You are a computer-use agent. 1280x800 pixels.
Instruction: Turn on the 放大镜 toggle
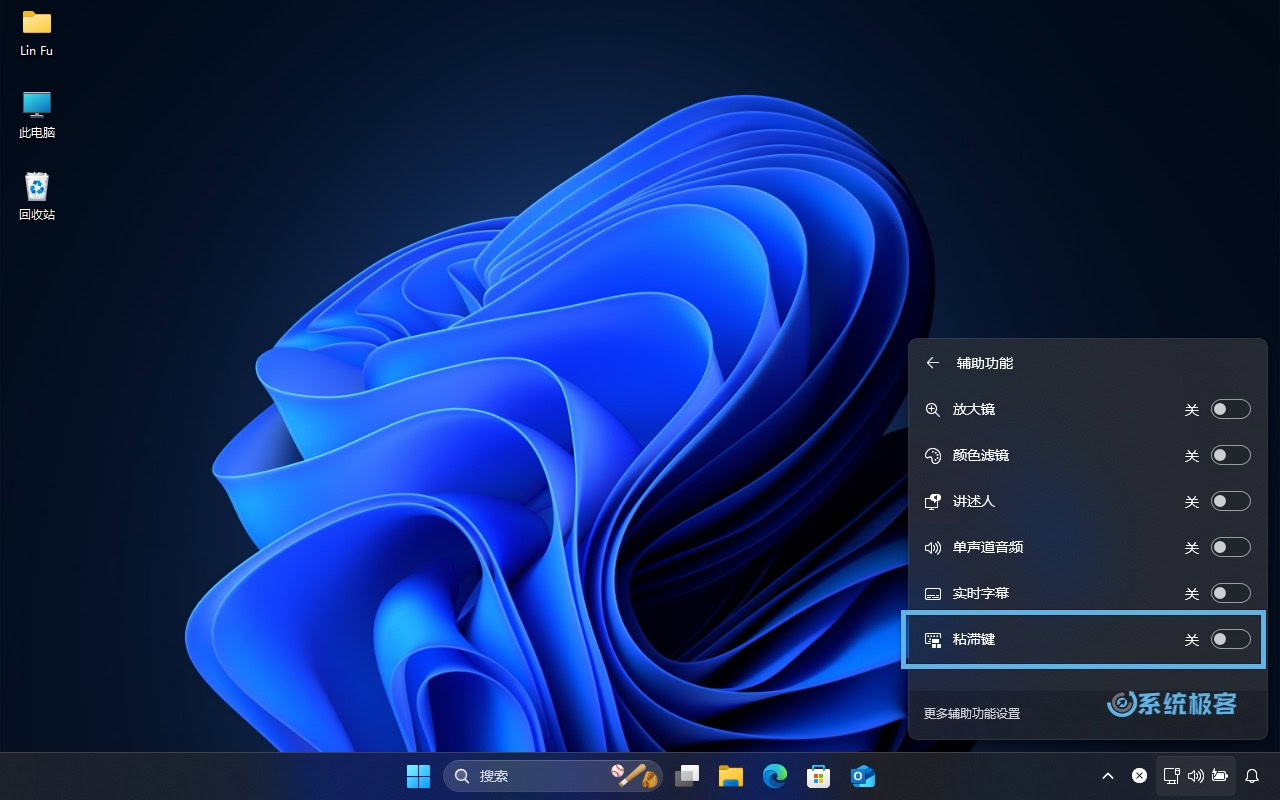pyautogui.click(x=1231, y=409)
